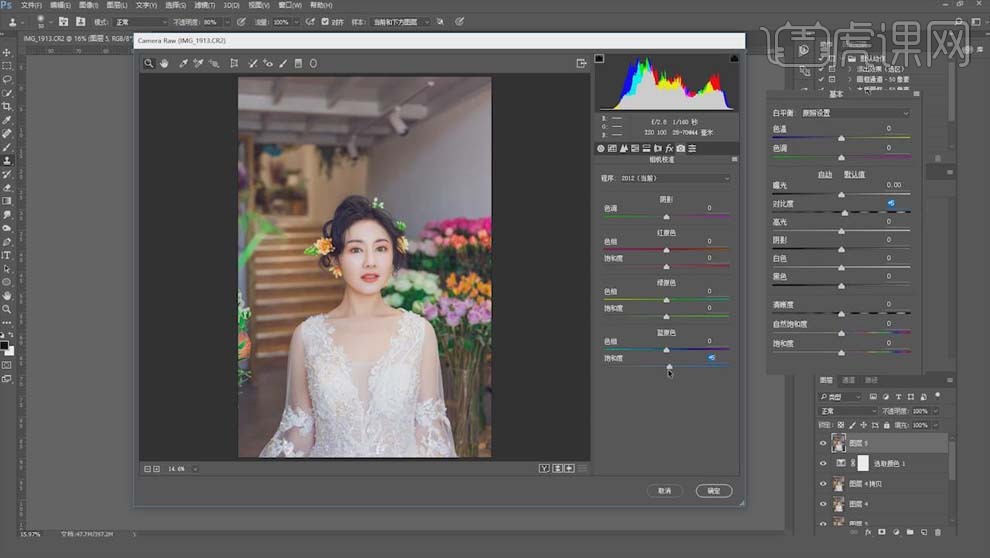Toggle the 对齐 checkbox in options bar
990x558 pixels.
coord(325,21)
